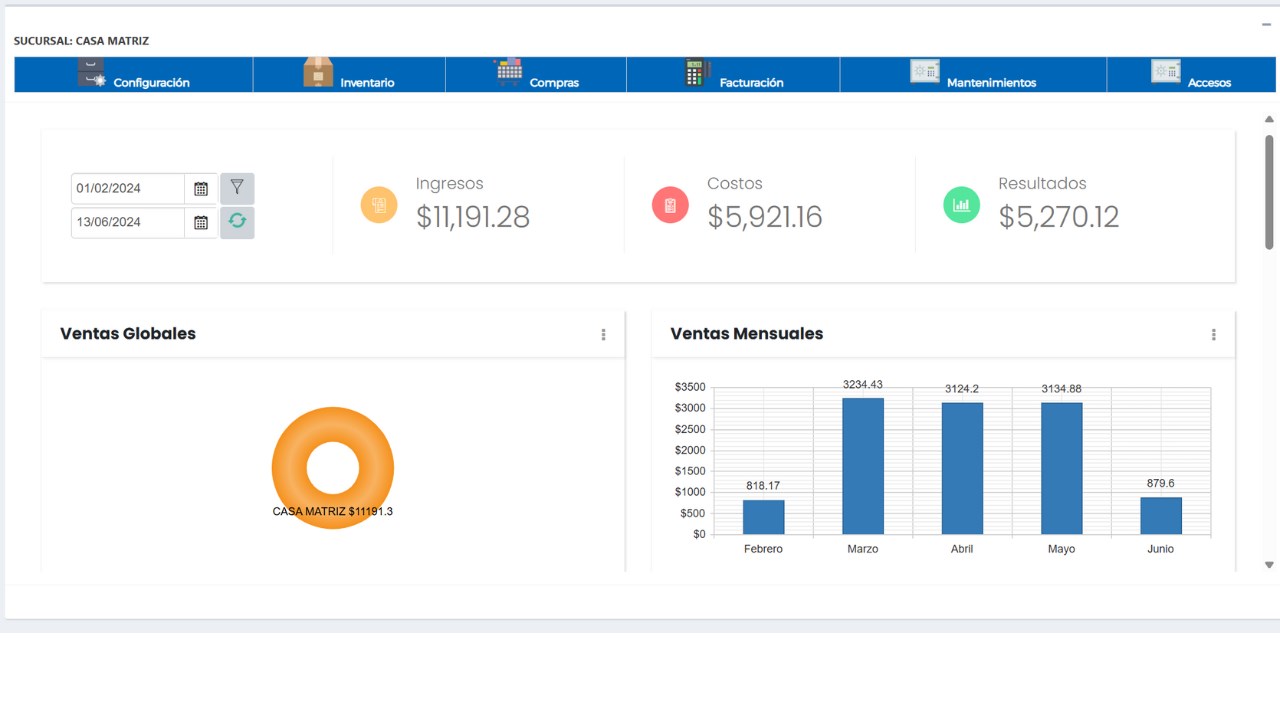Click the 13/06/2024 end date field
The image size is (1280, 720).
(128, 222)
